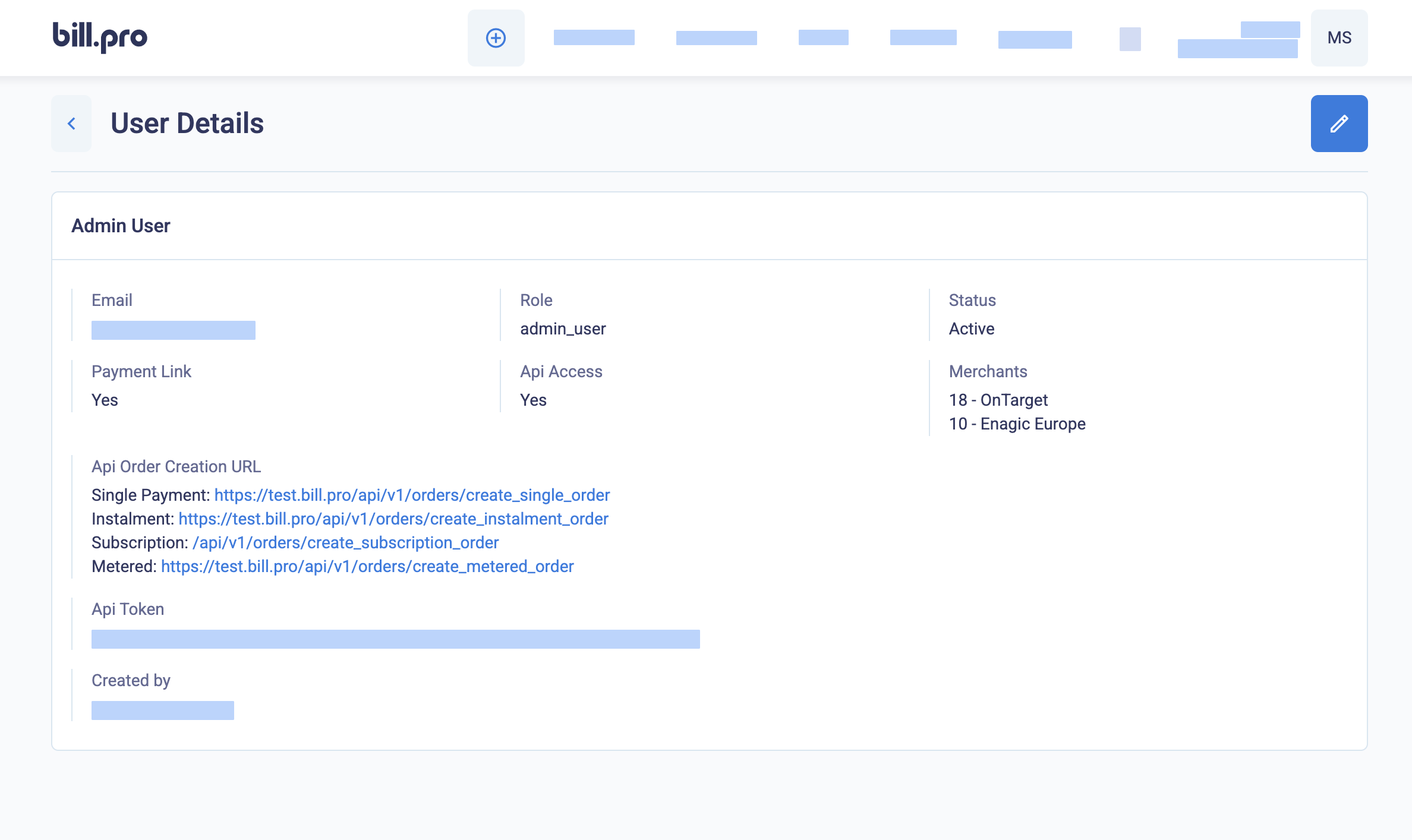Edit user with the pencil button
Screen dimensions: 1412x840
[1339, 124]
